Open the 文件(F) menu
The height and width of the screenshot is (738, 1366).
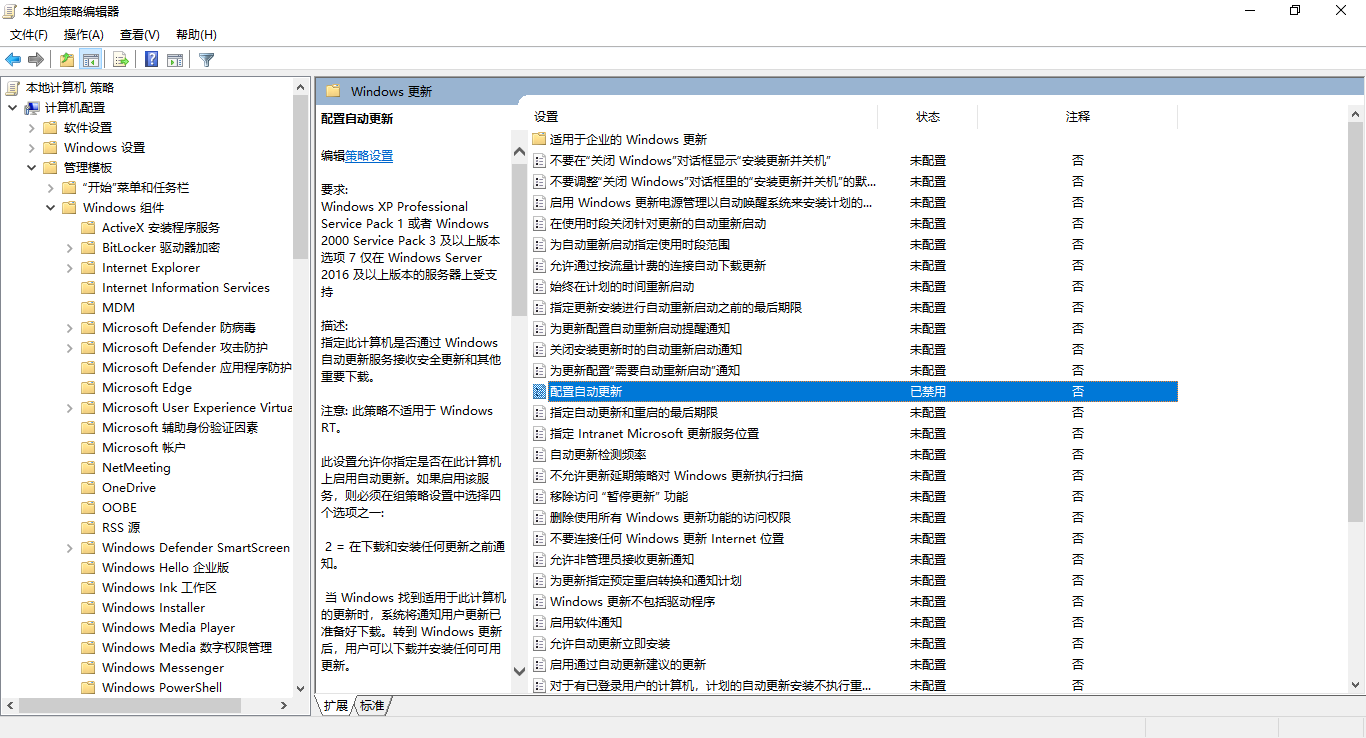(29, 35)
